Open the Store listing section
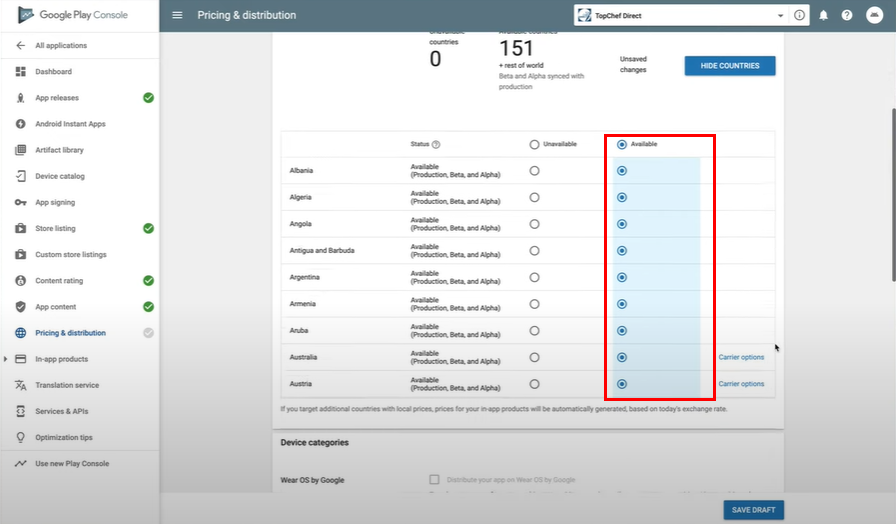The height and width of the screenshot is (524, 896). coord(55,228)
